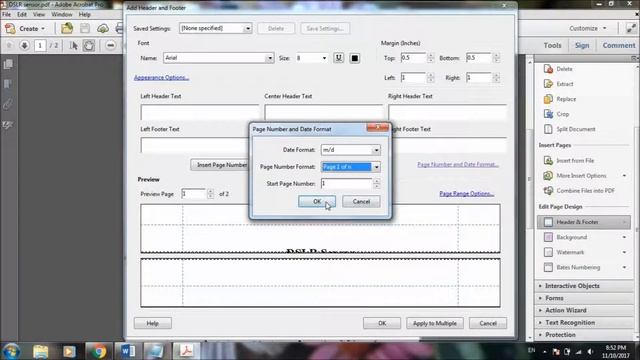The height and width of the screenshot is (360, 640).
Task: Click the Help button in the dialog
Action: click(153, 323)
